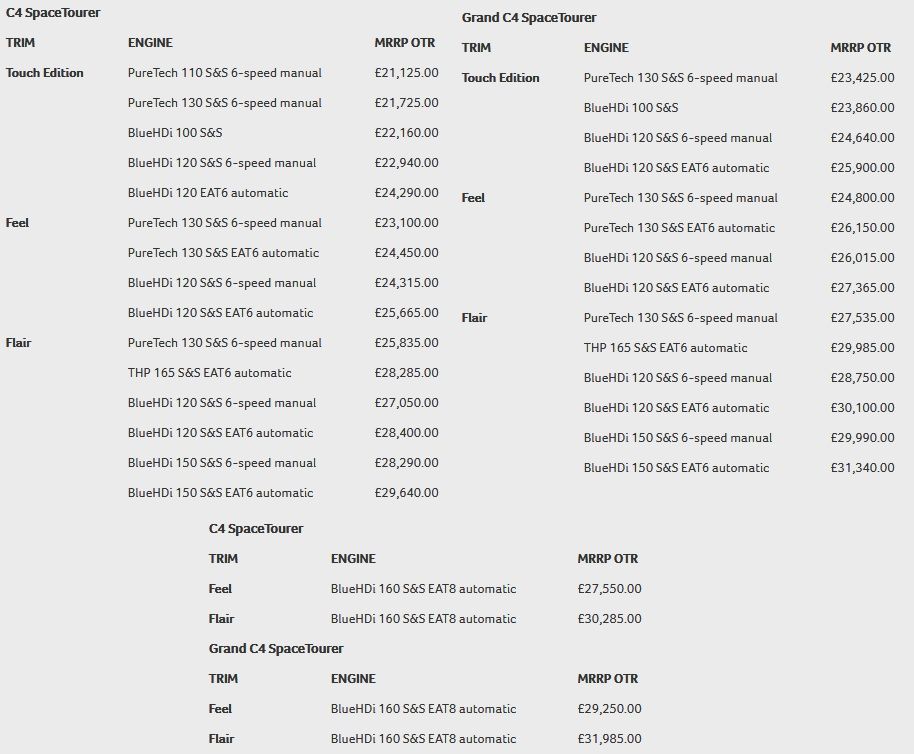Select the £22,160.00 price cell

click(406, 133)
